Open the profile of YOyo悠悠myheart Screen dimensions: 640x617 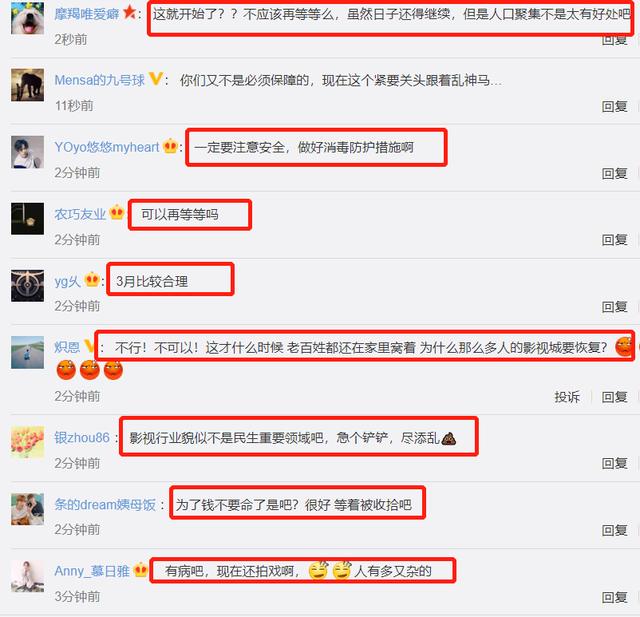pyautogui.click(x=107, y=147)
